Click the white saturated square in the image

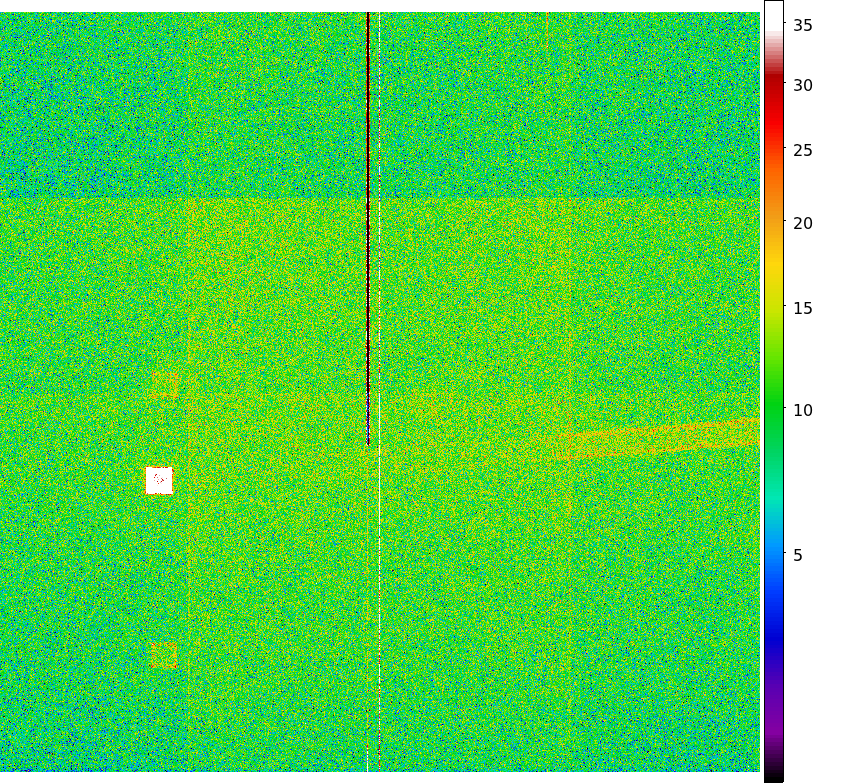point(159,480)
